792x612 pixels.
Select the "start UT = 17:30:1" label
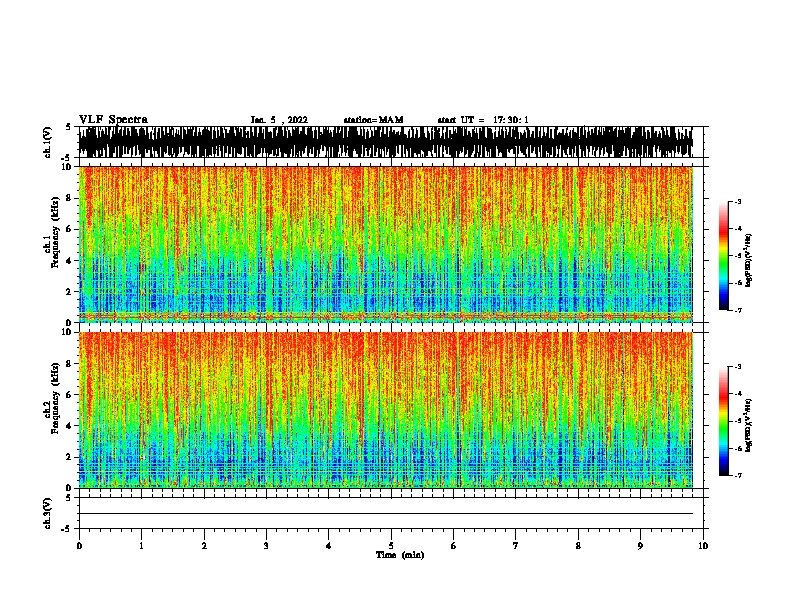483,120
